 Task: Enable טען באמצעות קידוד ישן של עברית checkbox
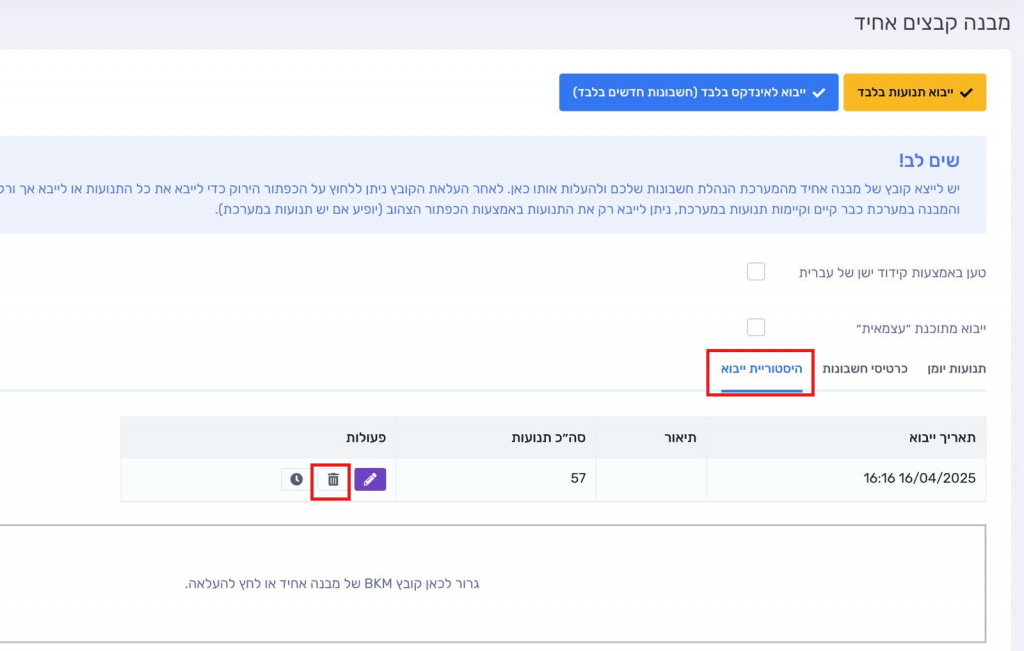pyautogui.click(x=756, y=272)
